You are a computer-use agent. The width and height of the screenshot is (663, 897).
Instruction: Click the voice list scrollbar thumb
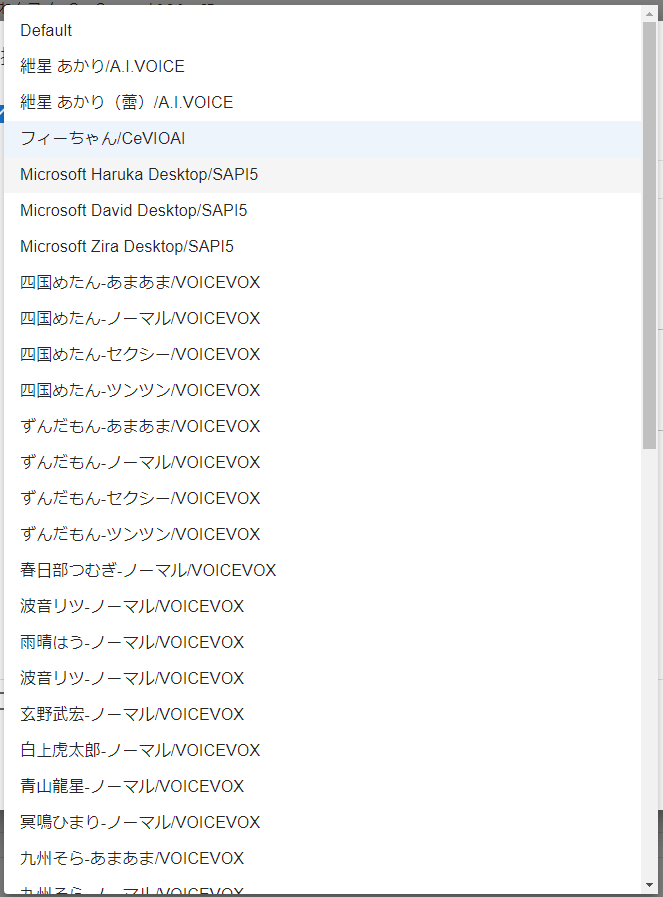[x=650, y=235]
